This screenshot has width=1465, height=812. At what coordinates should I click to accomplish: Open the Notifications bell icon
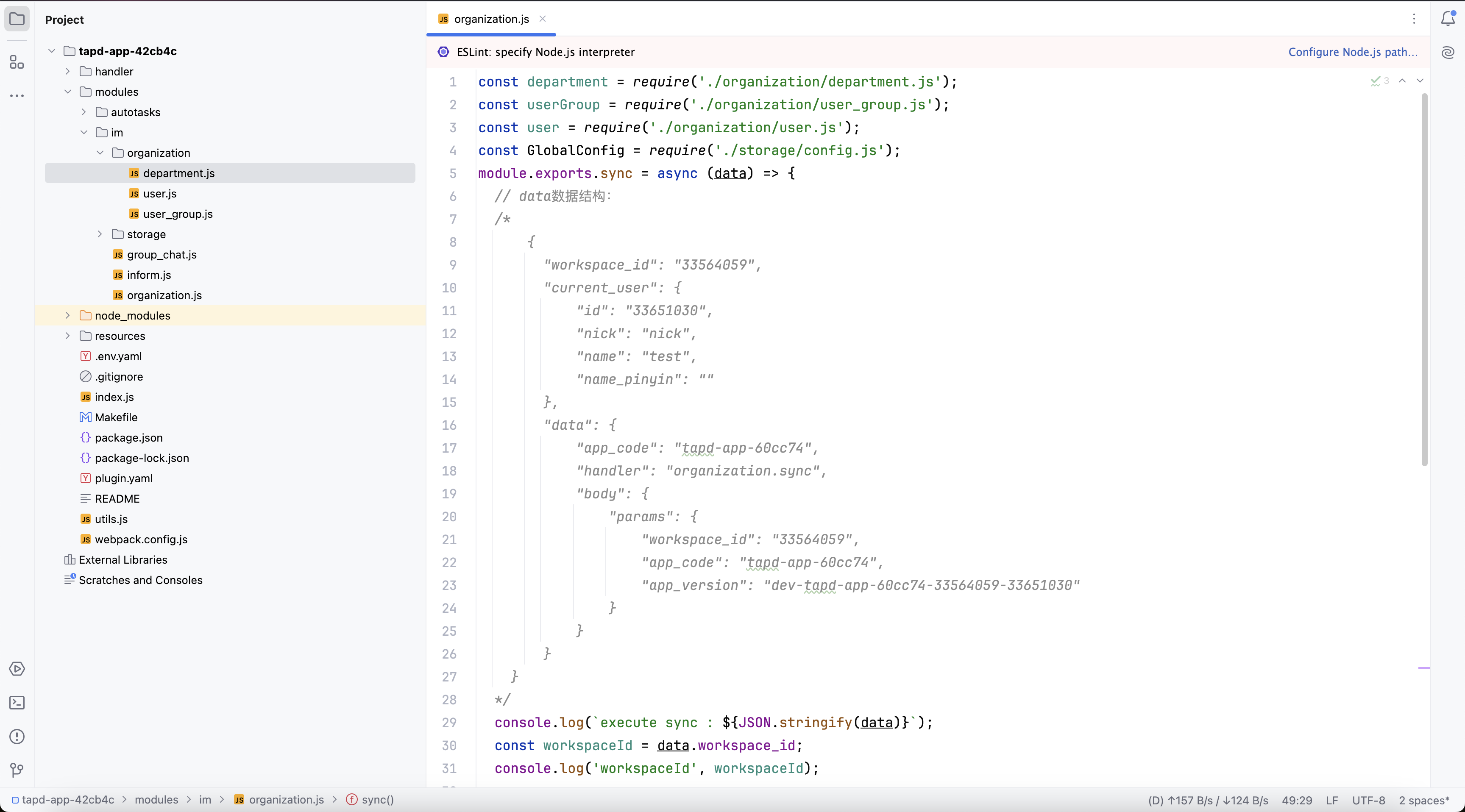click(1448, 19)
